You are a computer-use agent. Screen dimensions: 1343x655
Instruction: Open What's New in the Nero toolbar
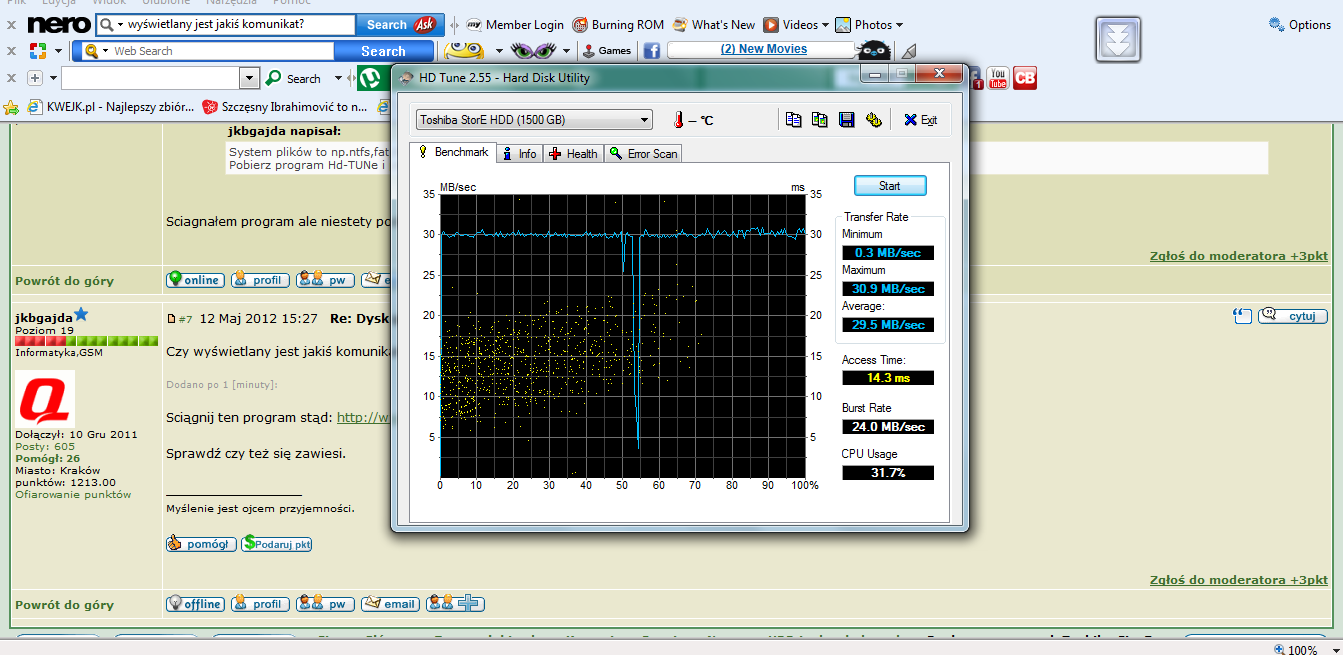pyautogui.click(x=714, y=24)
